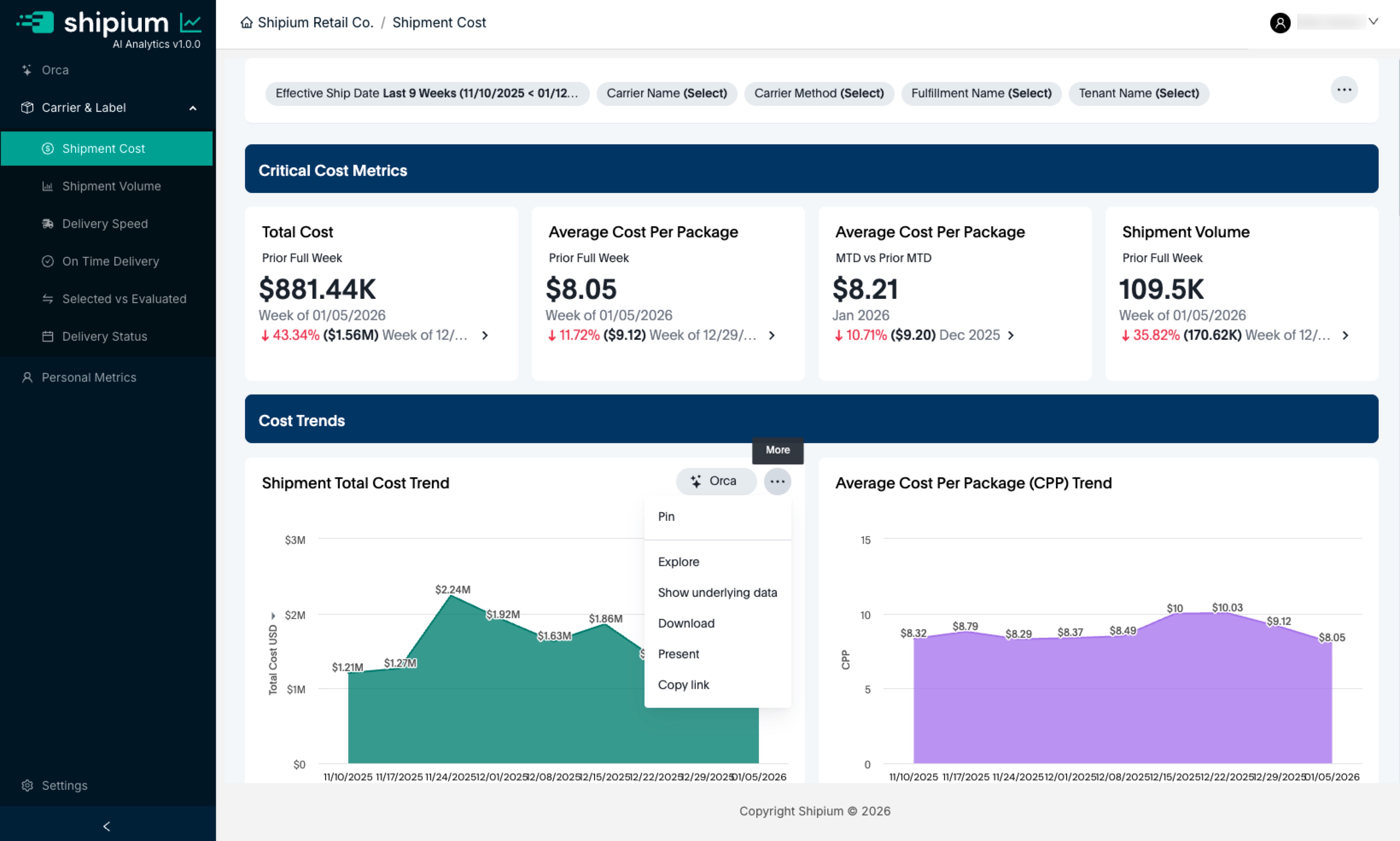
Task: Open the Orca sidebar item
Action: pos(54,70)
